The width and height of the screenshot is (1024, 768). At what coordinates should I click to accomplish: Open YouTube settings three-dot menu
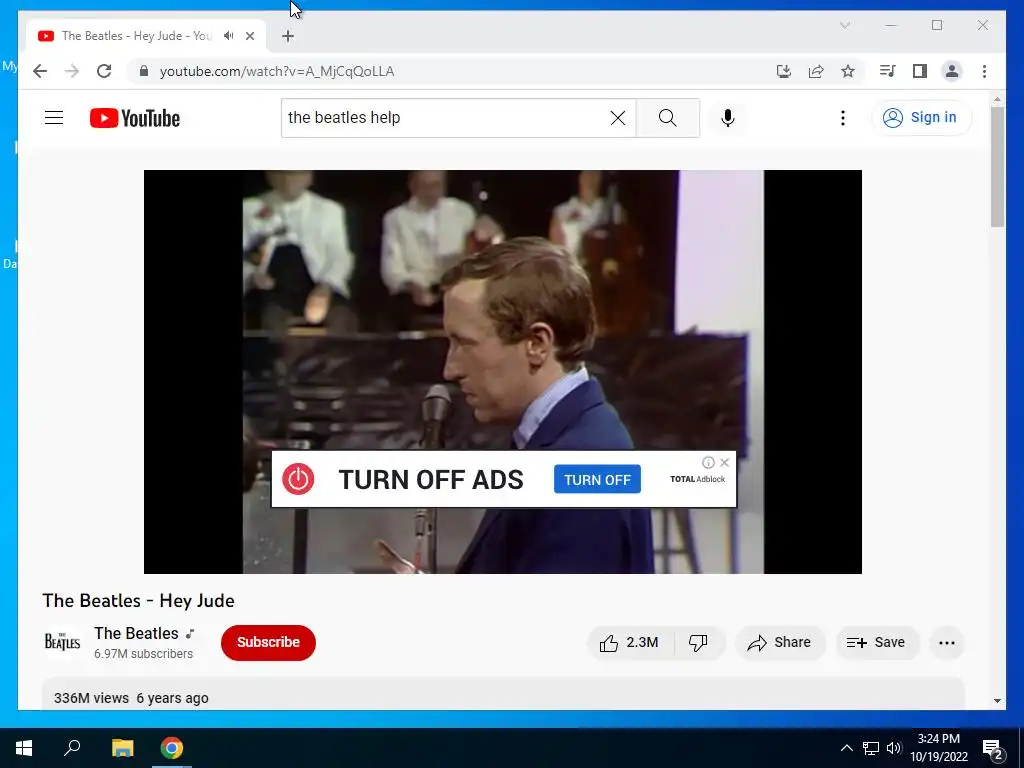(x=842, y=118)
